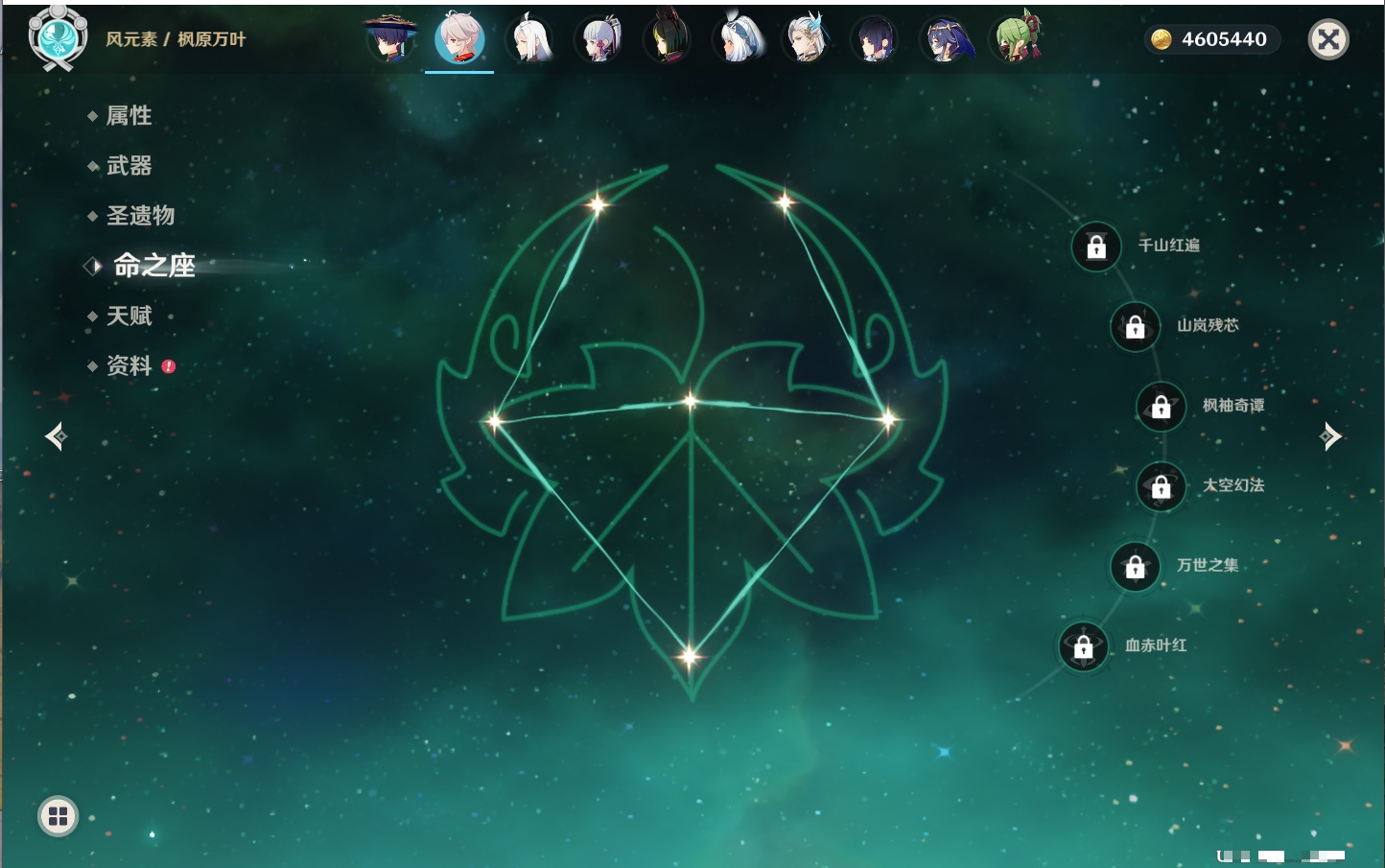This screenshot has width=1385, height=868.
Task: Pick the white long-haired portrait beside Kazuha
Action: 530,39
